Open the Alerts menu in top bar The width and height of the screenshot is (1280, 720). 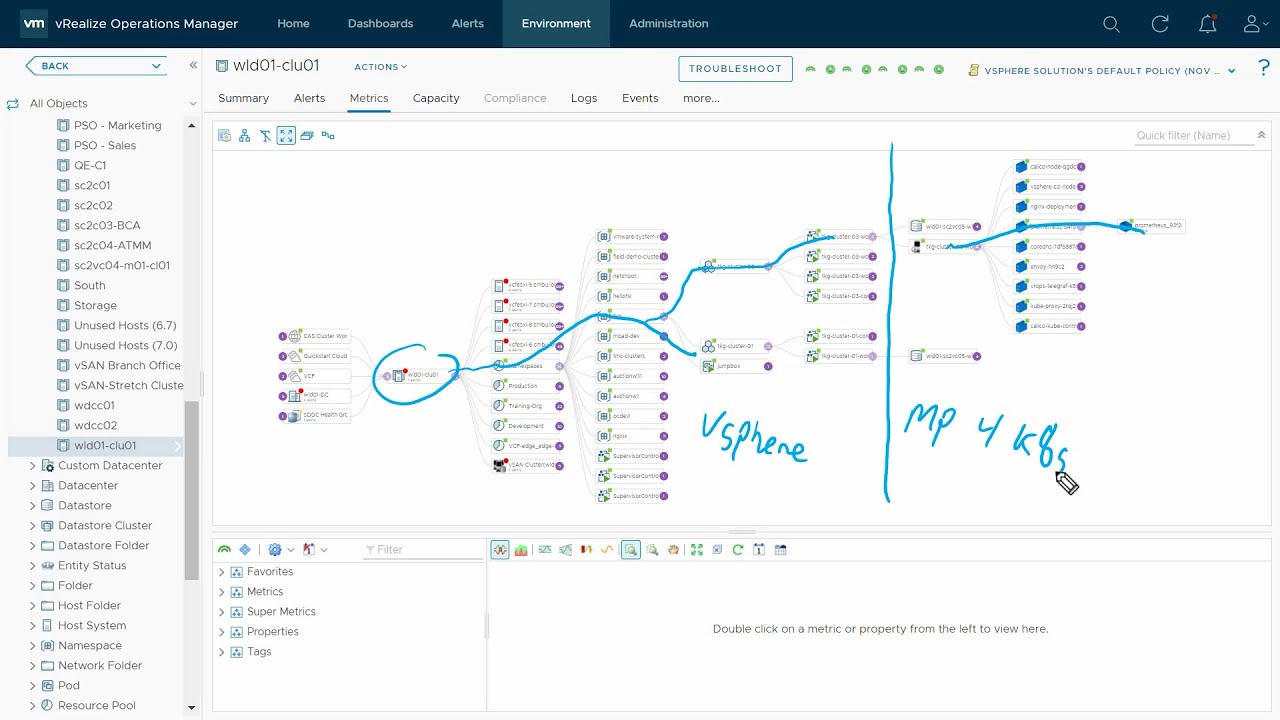[x=467, y=24]
